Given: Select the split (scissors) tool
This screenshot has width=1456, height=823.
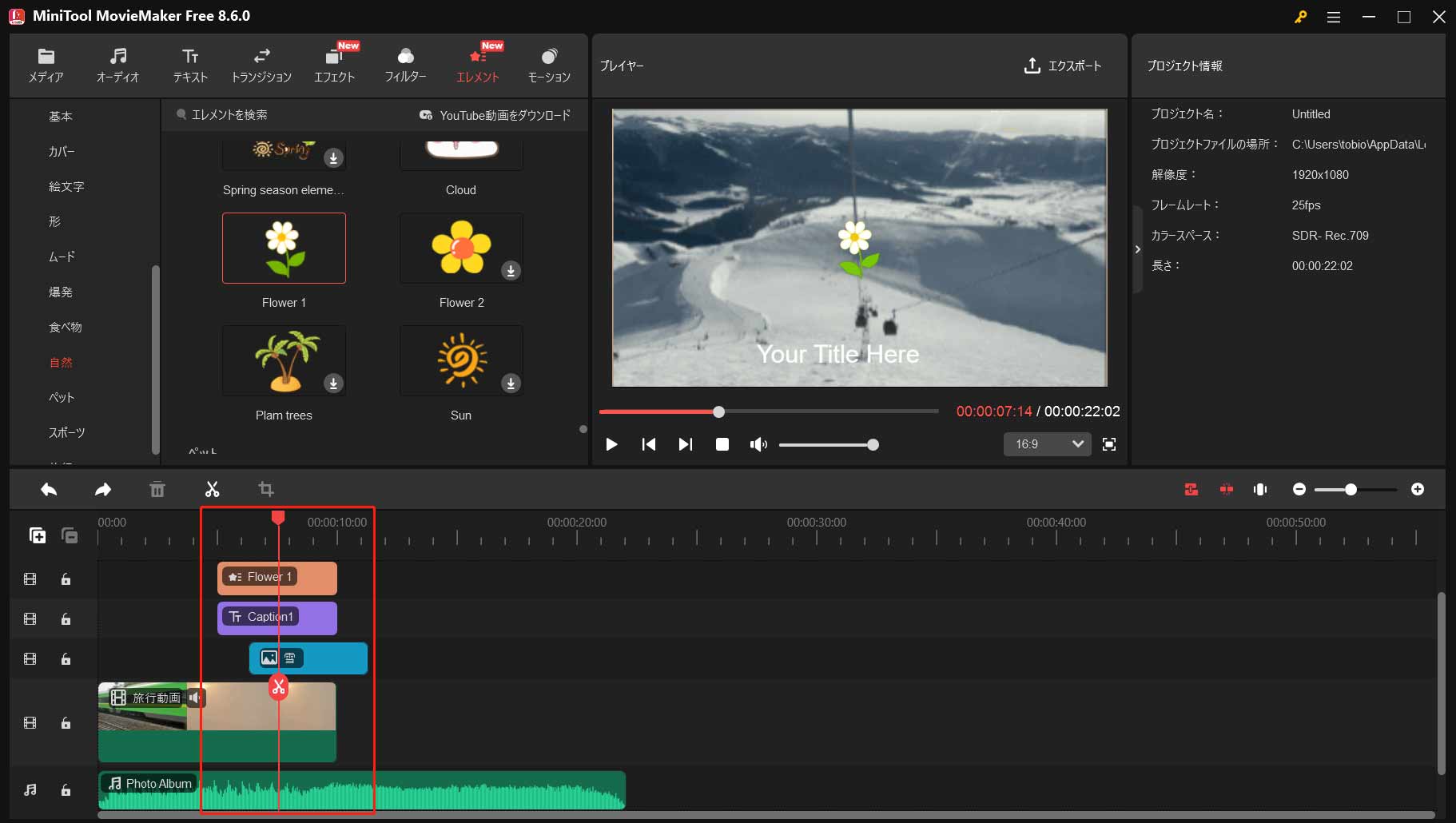Looking at the screenshot, I should [x=212, y=488].
